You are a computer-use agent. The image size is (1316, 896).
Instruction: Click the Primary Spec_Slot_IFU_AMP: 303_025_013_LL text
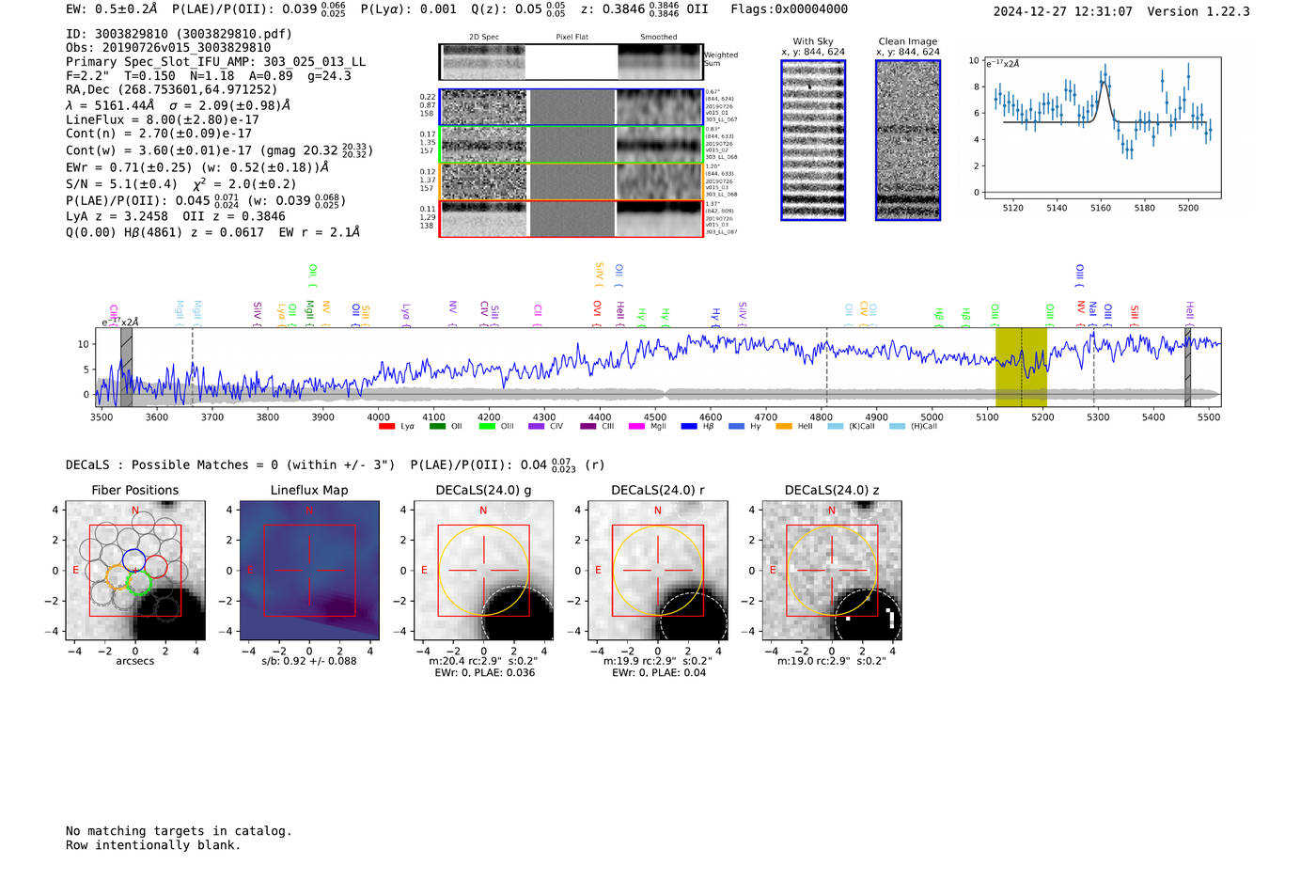click(216, 62)
